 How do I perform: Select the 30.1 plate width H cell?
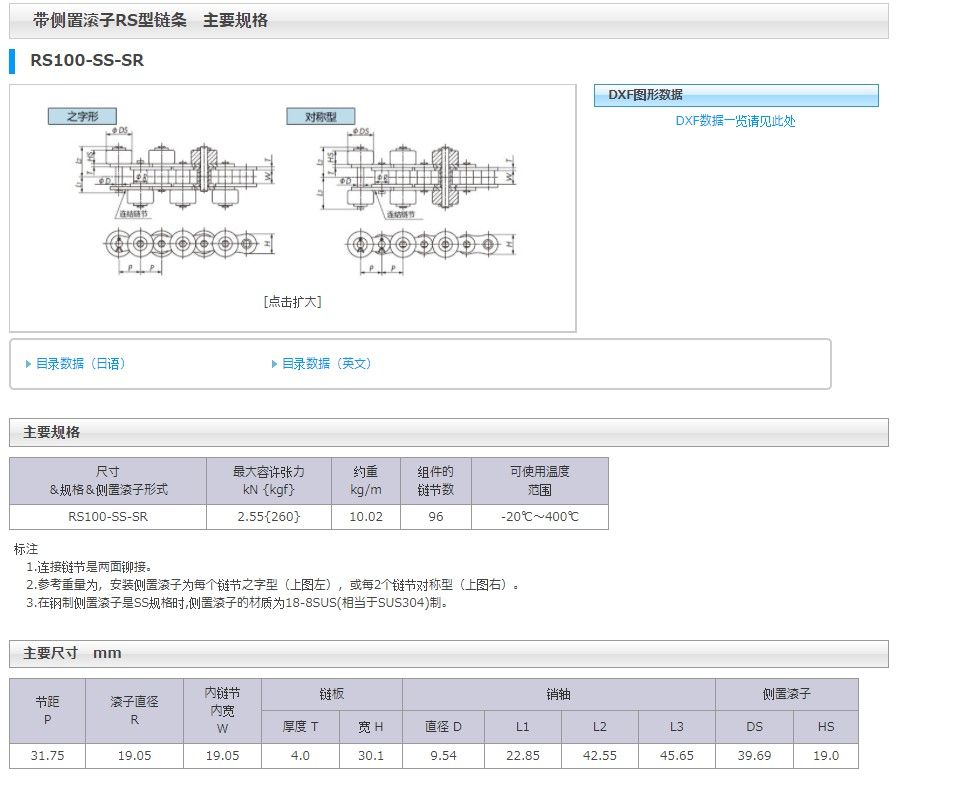[x=371, y=756]
